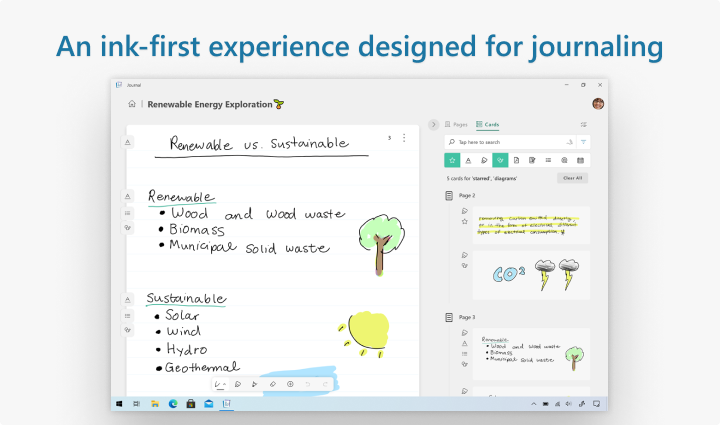The image size is (720, 425).
Task: Open the Page 3 group header
Action: pyautogui.click(x=460, y=317)
